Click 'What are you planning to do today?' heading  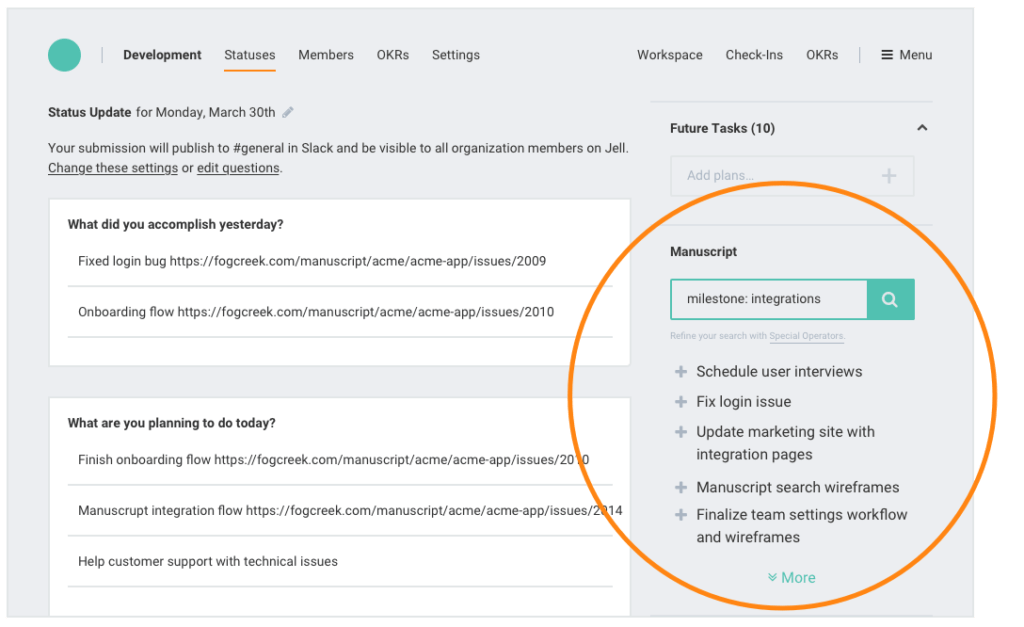click(171, 423)
